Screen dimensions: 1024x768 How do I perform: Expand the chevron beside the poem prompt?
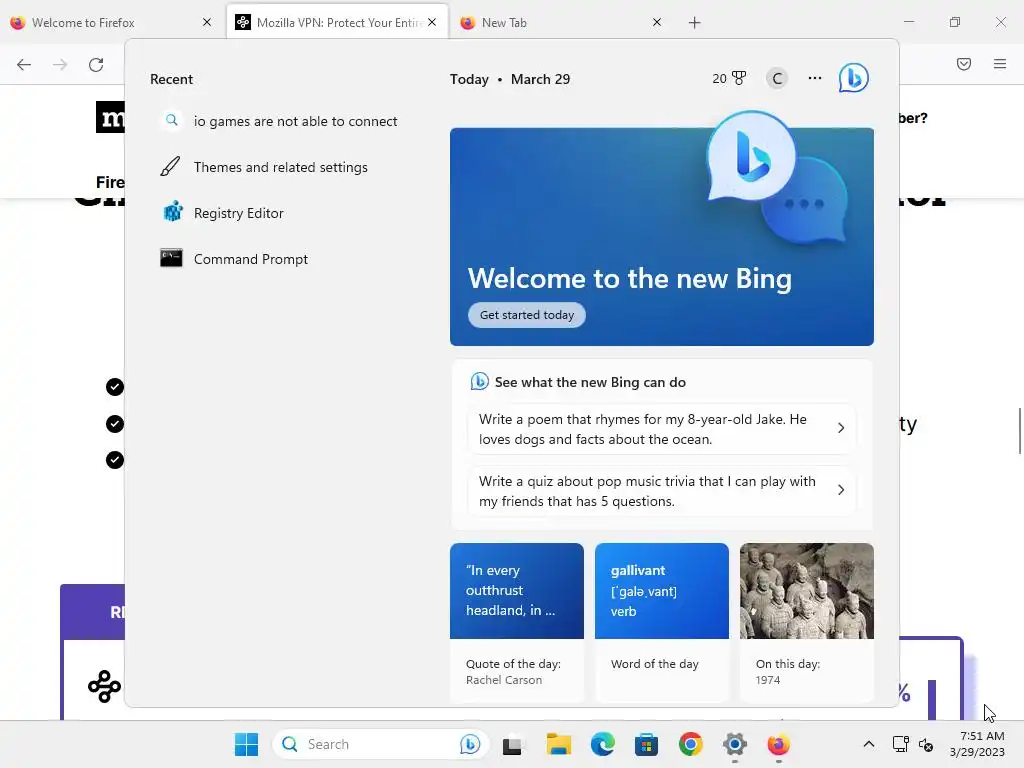coord(841,428)
